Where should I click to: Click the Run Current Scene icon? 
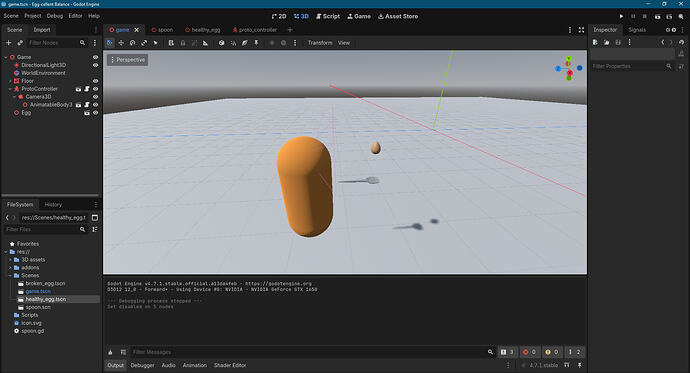tap(657, 16)
